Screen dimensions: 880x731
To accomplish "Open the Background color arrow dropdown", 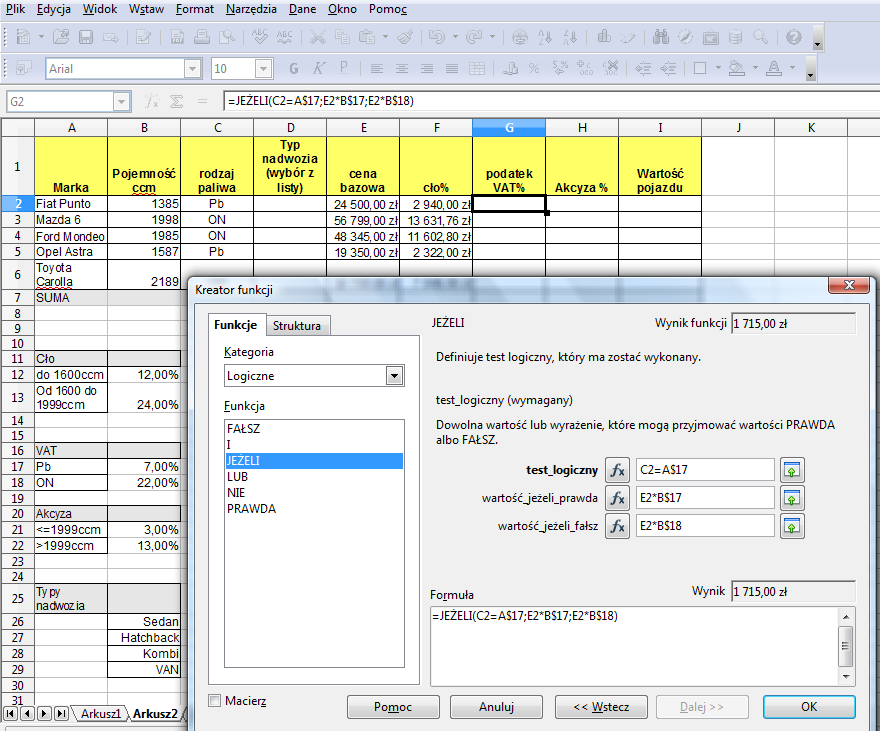I will point(755,68).
